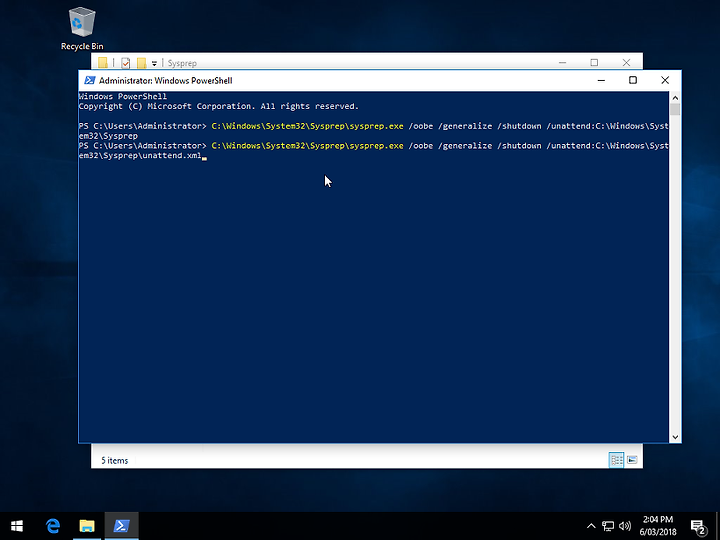Maximize the Sysprep Explorer window
Image resolution: width=720 pixels, height=540 pixels.
pos(594,62)
